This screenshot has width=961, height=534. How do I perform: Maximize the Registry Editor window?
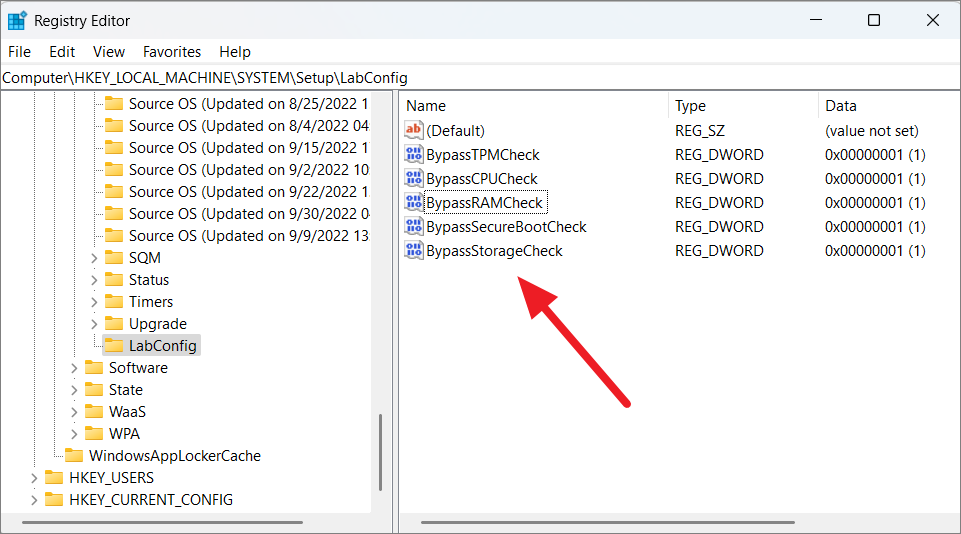(874, 20)
